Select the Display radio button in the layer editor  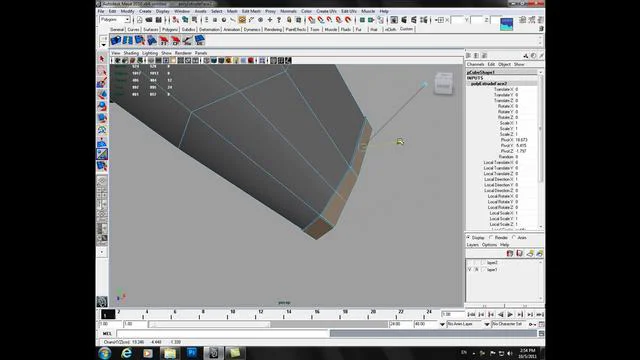469,238
